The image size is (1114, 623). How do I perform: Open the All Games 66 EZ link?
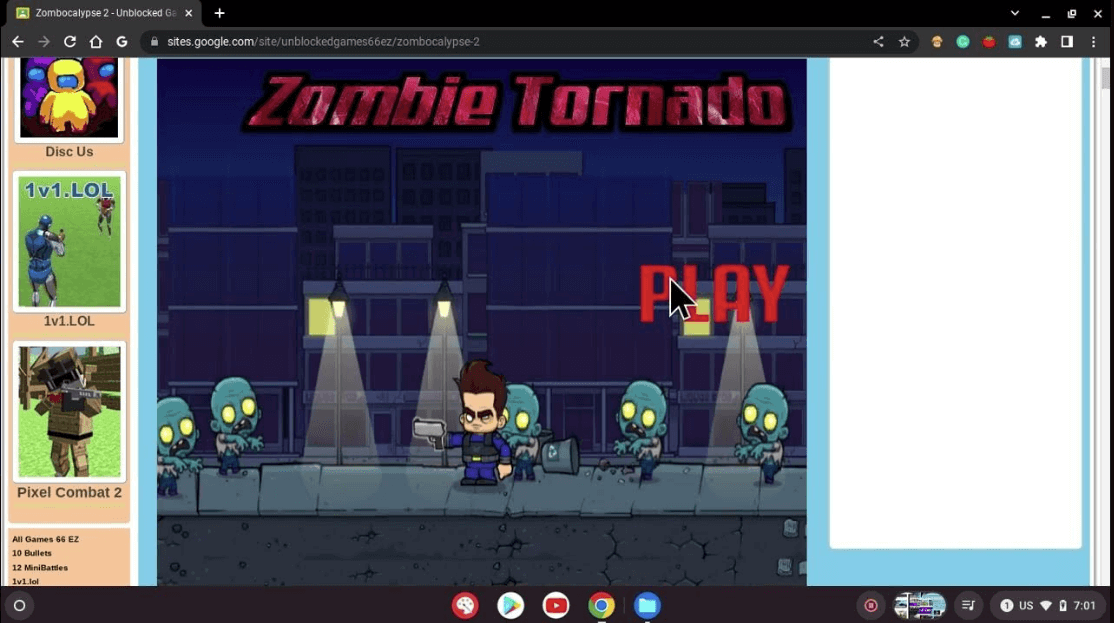pyautogui.click(x=45, y=539)
